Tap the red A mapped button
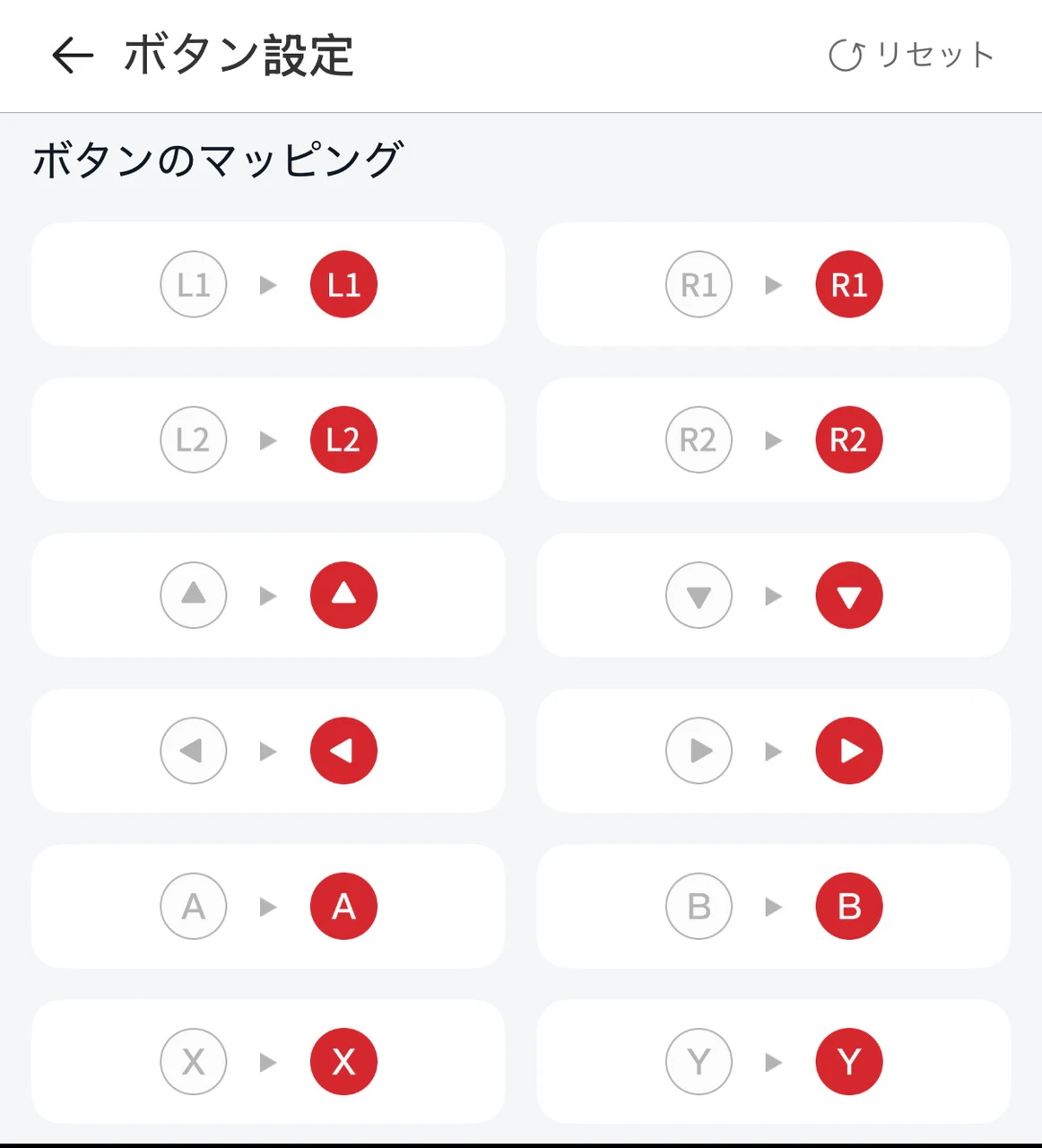 (343, 907)
